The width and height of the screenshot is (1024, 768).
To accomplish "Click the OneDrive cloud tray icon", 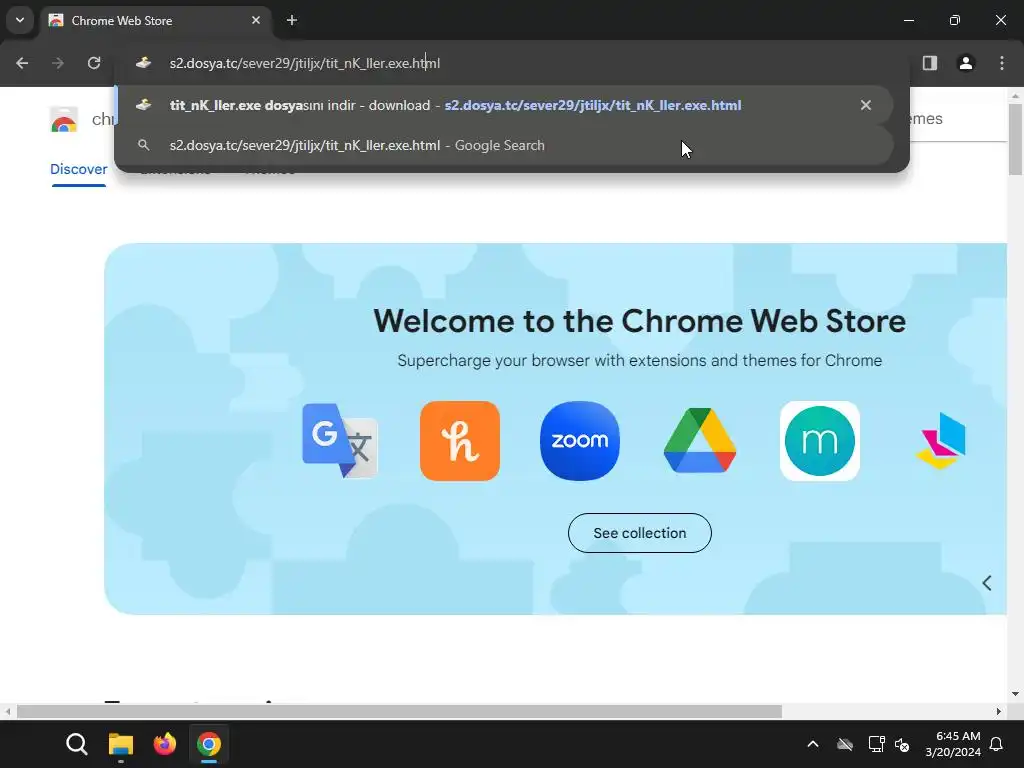I will (845, 744).
